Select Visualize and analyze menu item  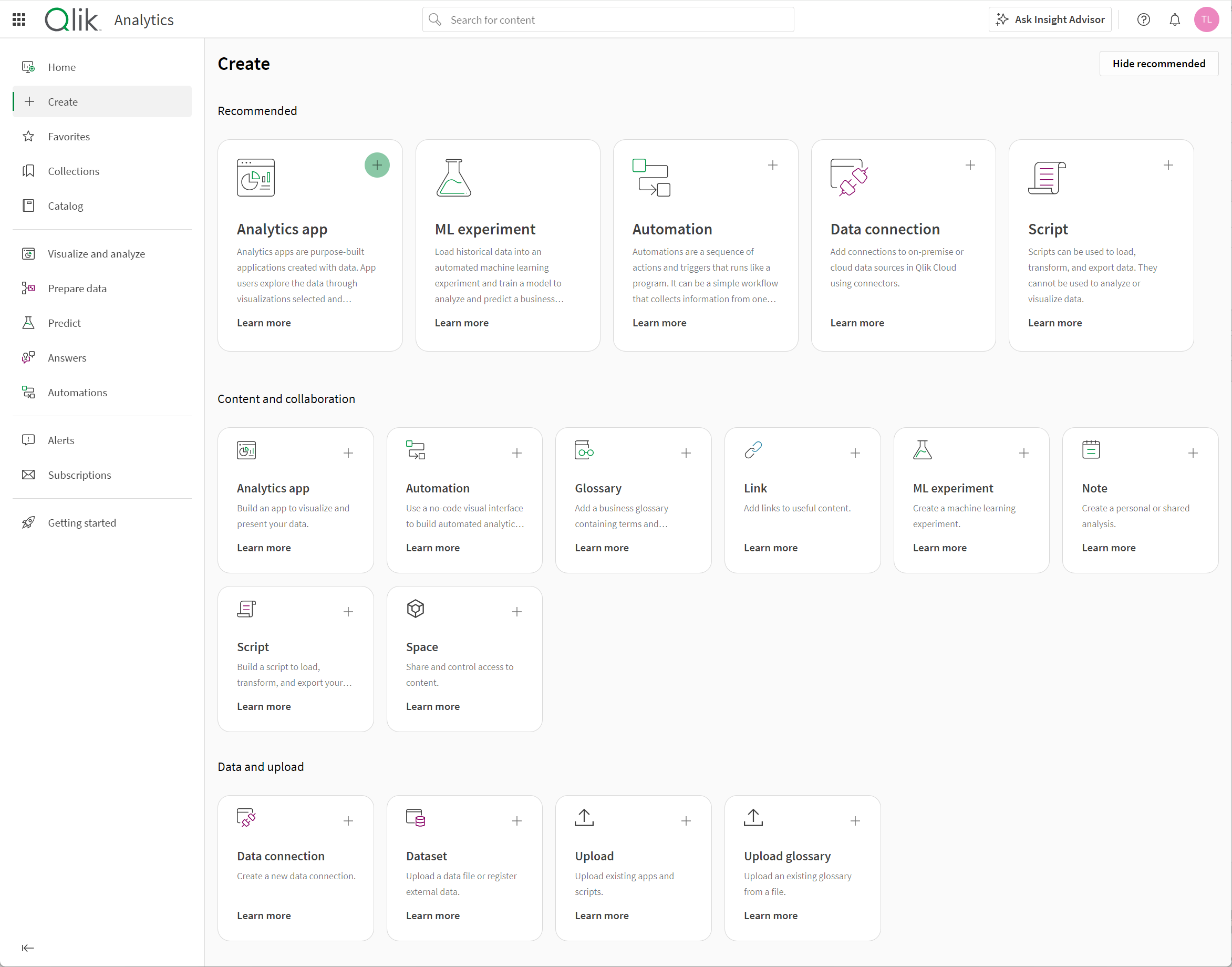[x=98, y=253]
